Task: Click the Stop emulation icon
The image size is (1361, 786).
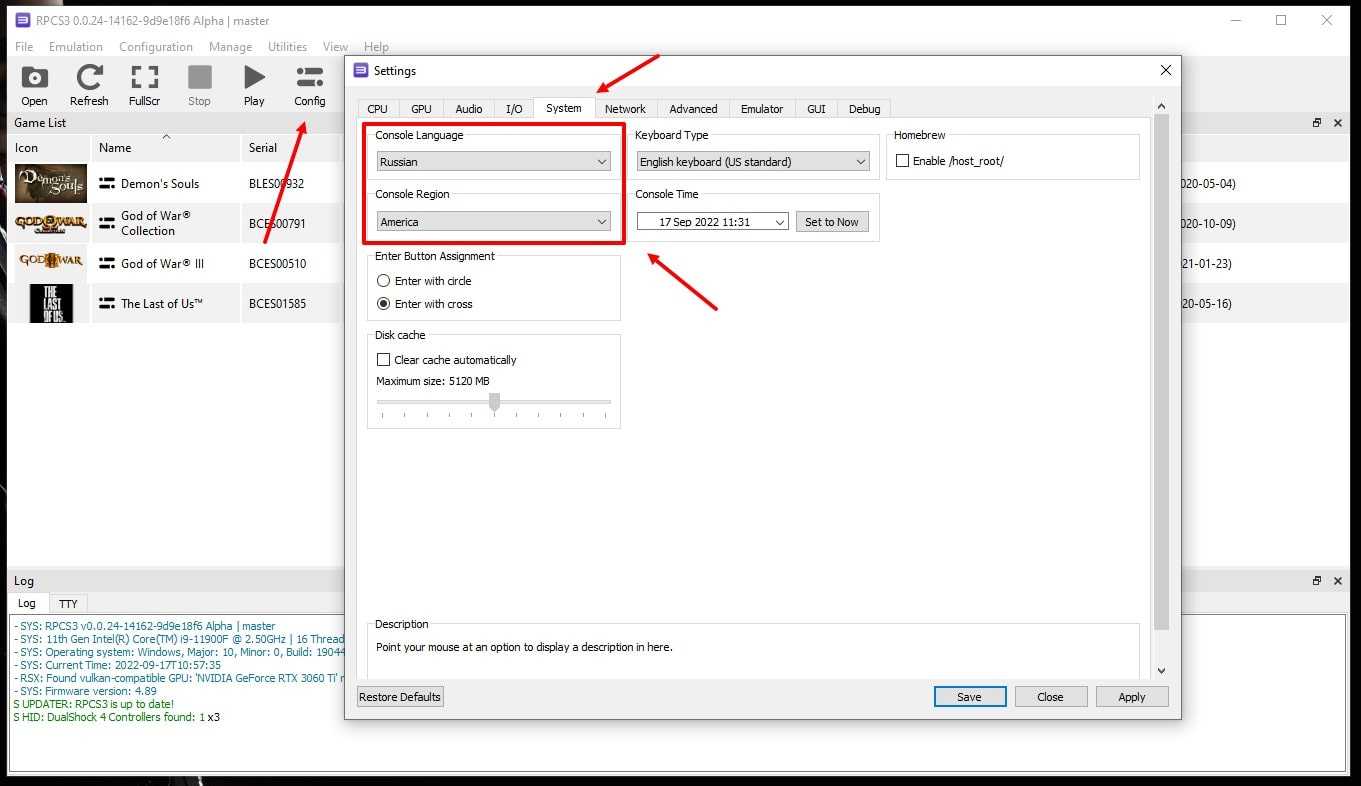Action: point(200,79)
